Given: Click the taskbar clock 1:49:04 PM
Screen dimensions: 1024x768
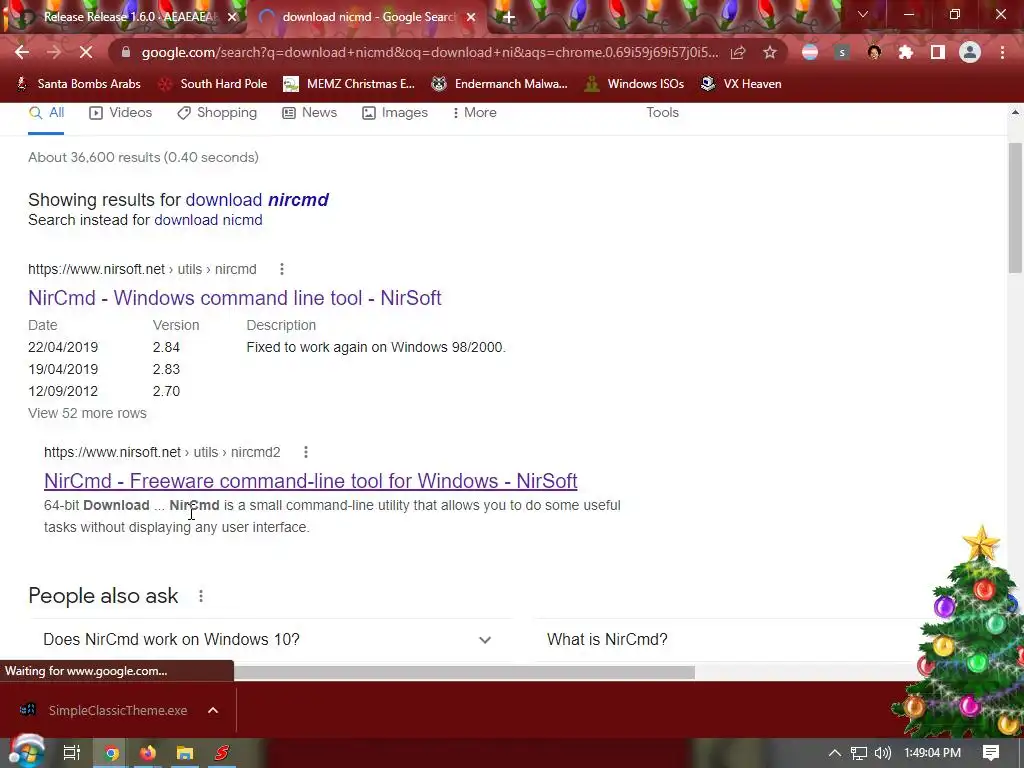Looking at the screenshot, I should 933,753.
